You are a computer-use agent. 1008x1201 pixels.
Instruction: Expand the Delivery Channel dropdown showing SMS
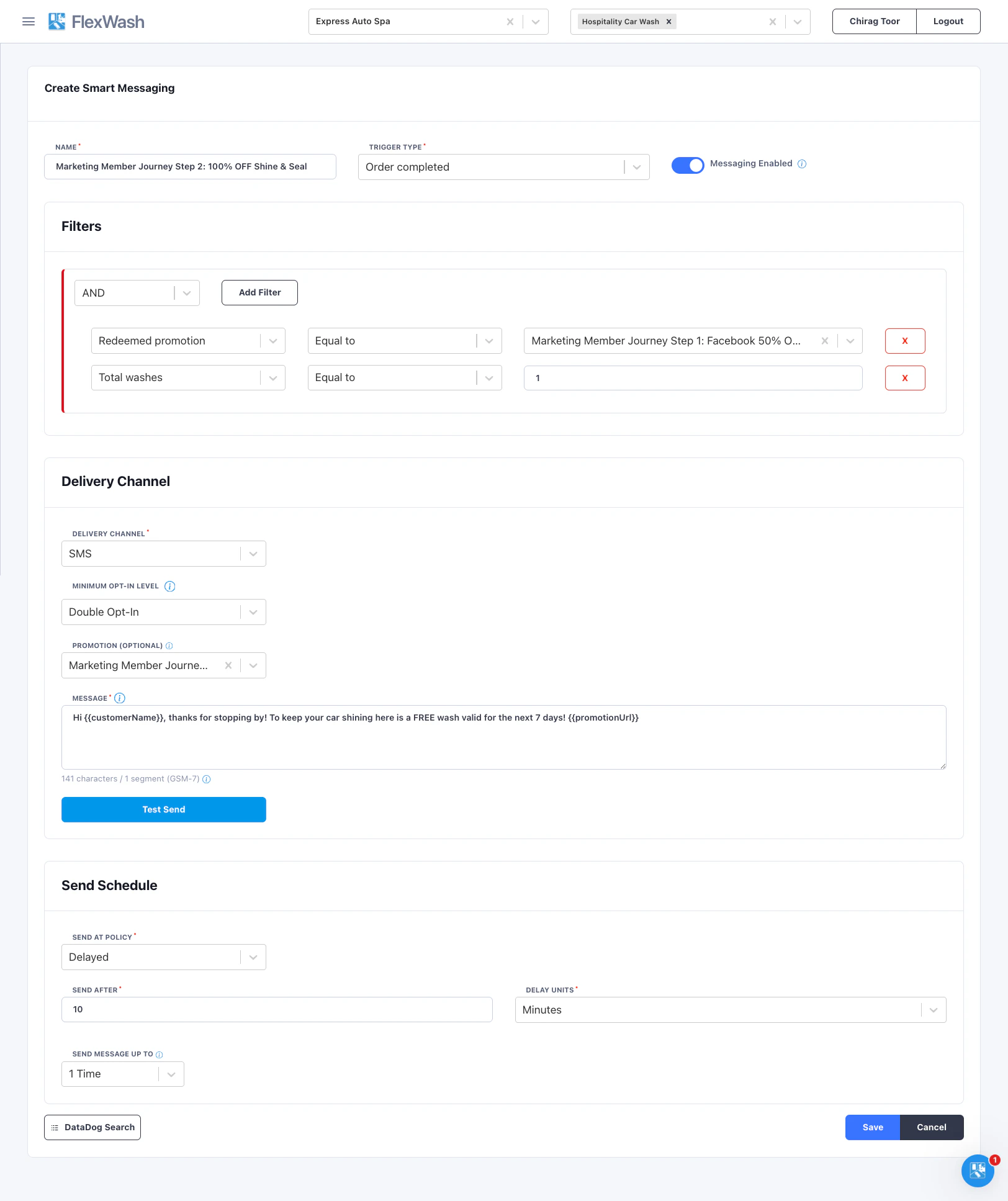[x=252, y=553]
